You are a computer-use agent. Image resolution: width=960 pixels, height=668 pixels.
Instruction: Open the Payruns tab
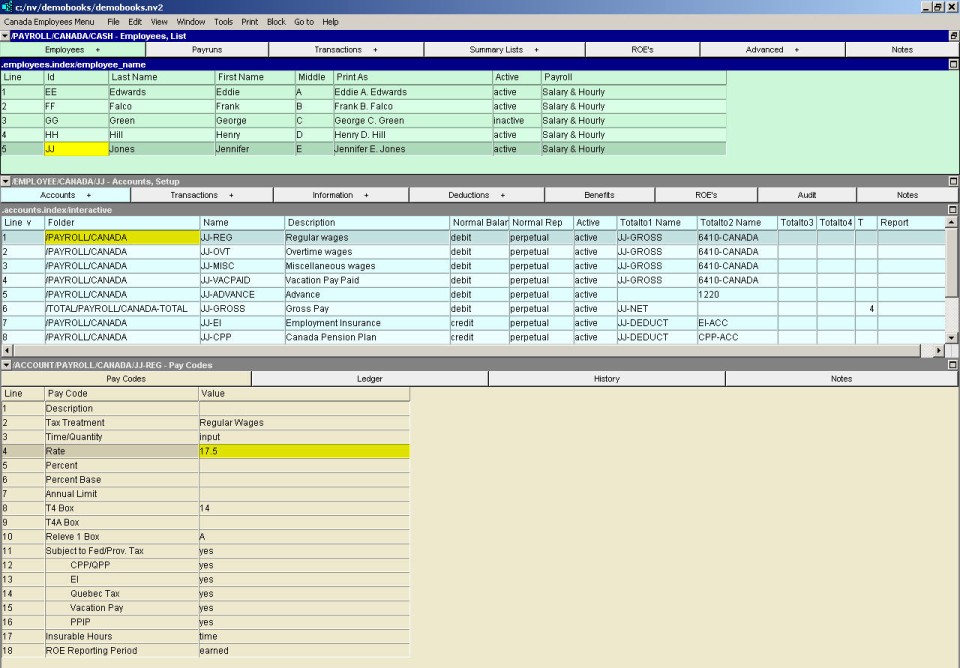tap(207, 49)
